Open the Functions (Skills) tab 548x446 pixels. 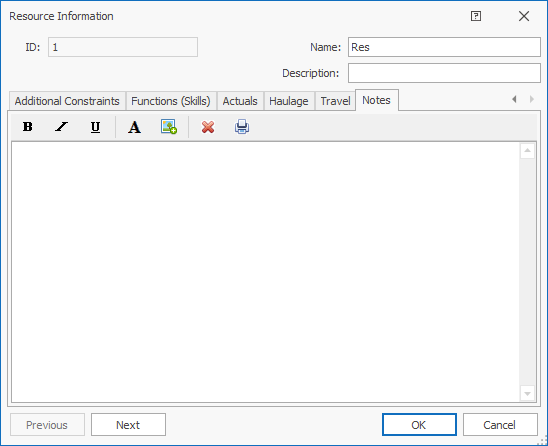[171, 101]
